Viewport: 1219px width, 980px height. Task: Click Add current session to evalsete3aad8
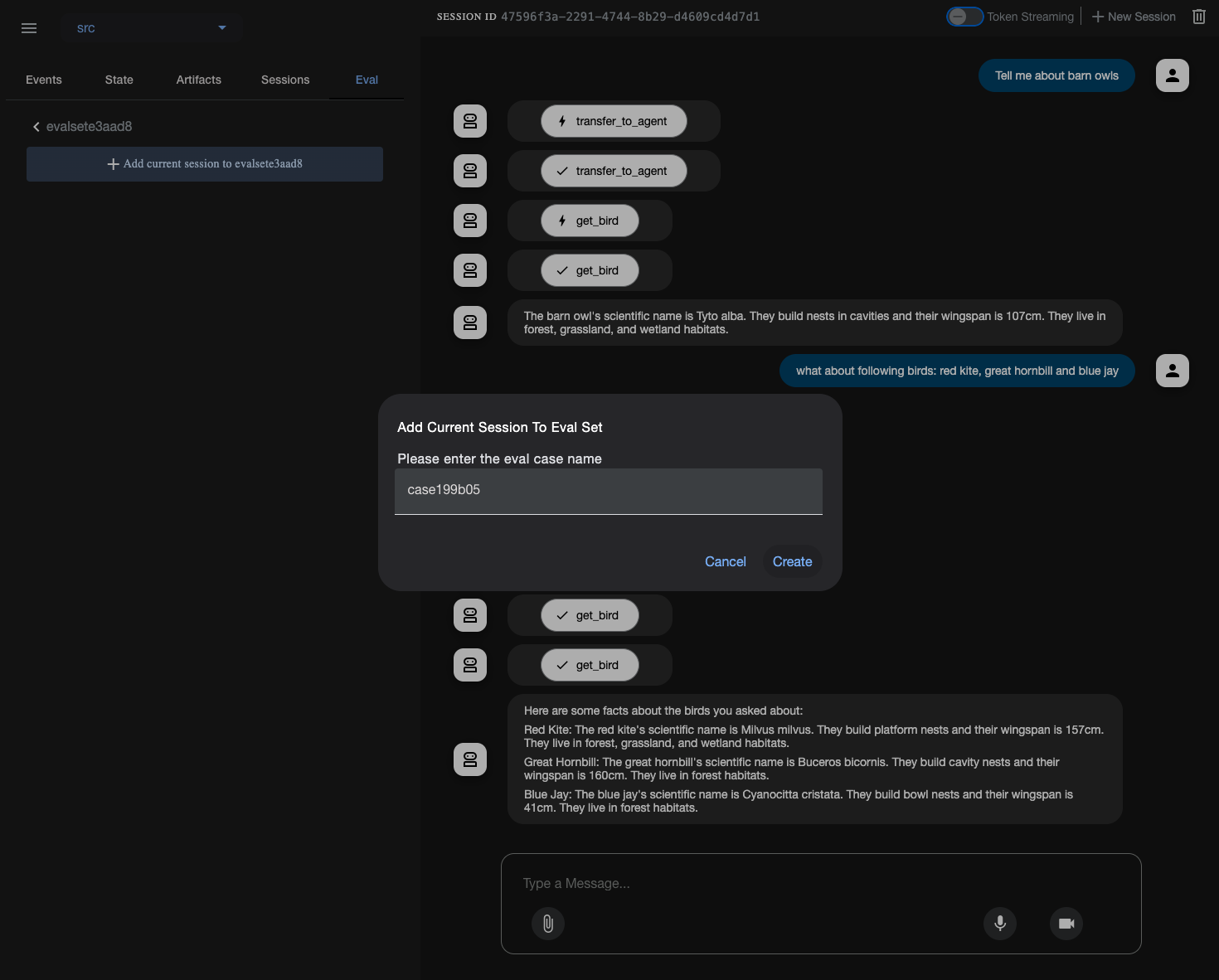coord(205,164)
